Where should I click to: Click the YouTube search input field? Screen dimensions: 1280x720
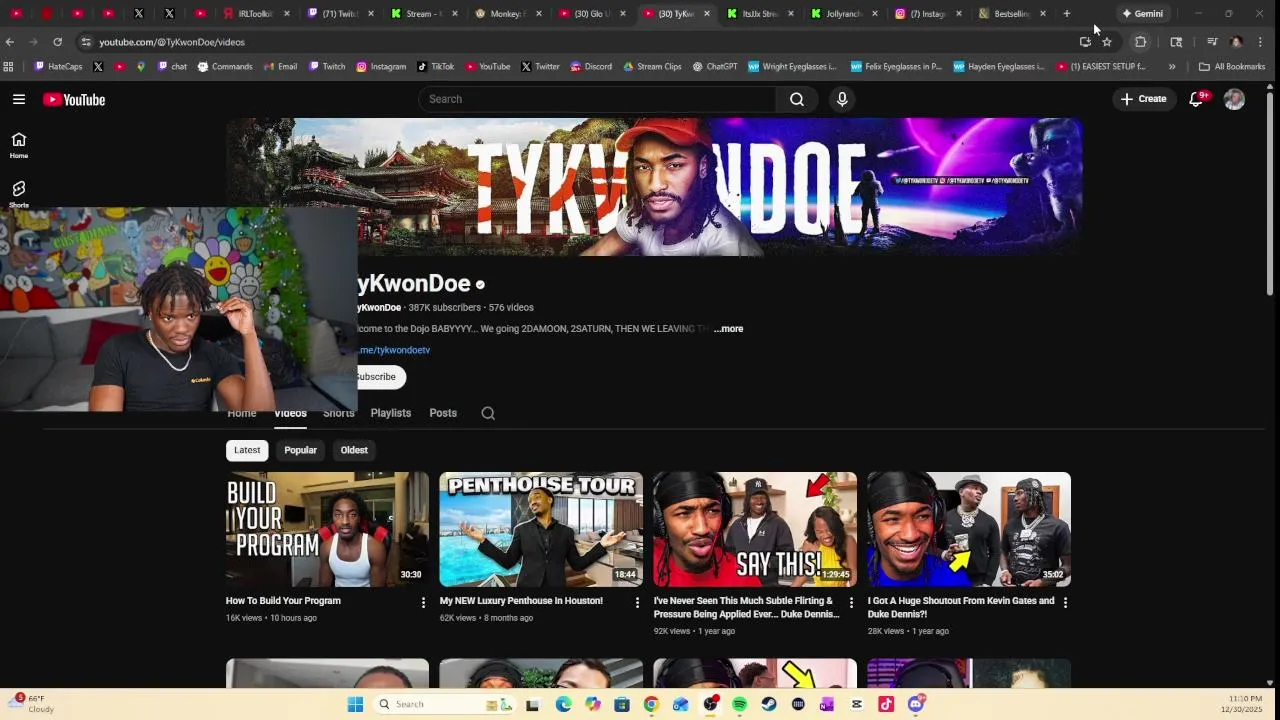[597, 99]
